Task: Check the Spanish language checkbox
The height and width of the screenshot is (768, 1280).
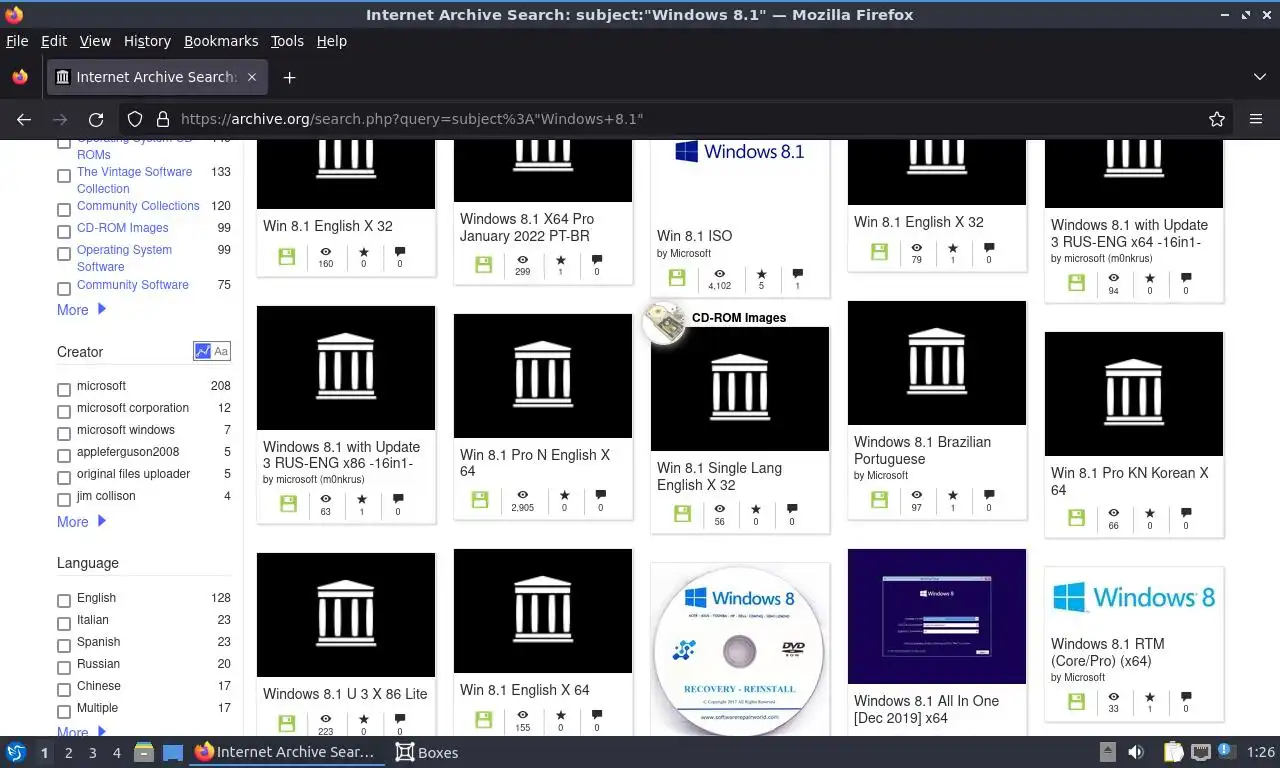Action: click(64, 646)
